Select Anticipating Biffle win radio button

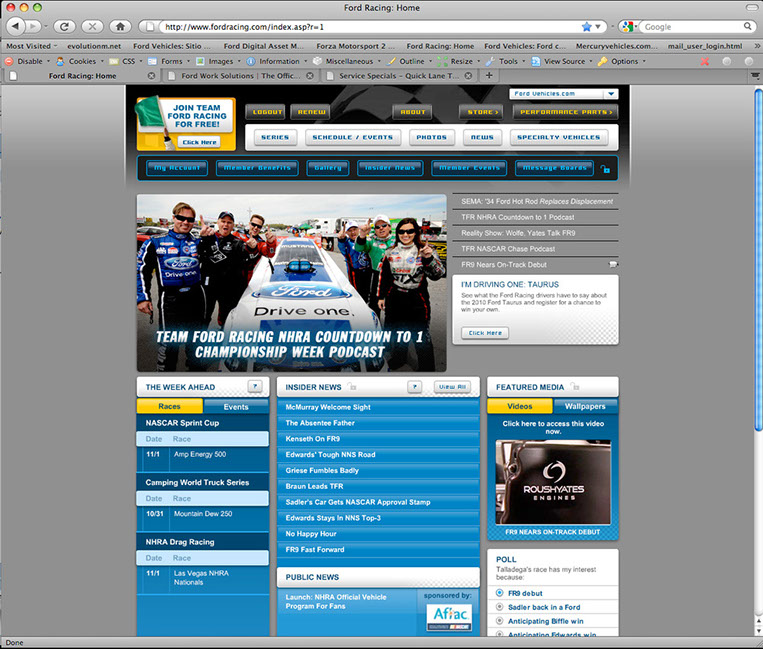pyautogui.click(x=500, y=621)
